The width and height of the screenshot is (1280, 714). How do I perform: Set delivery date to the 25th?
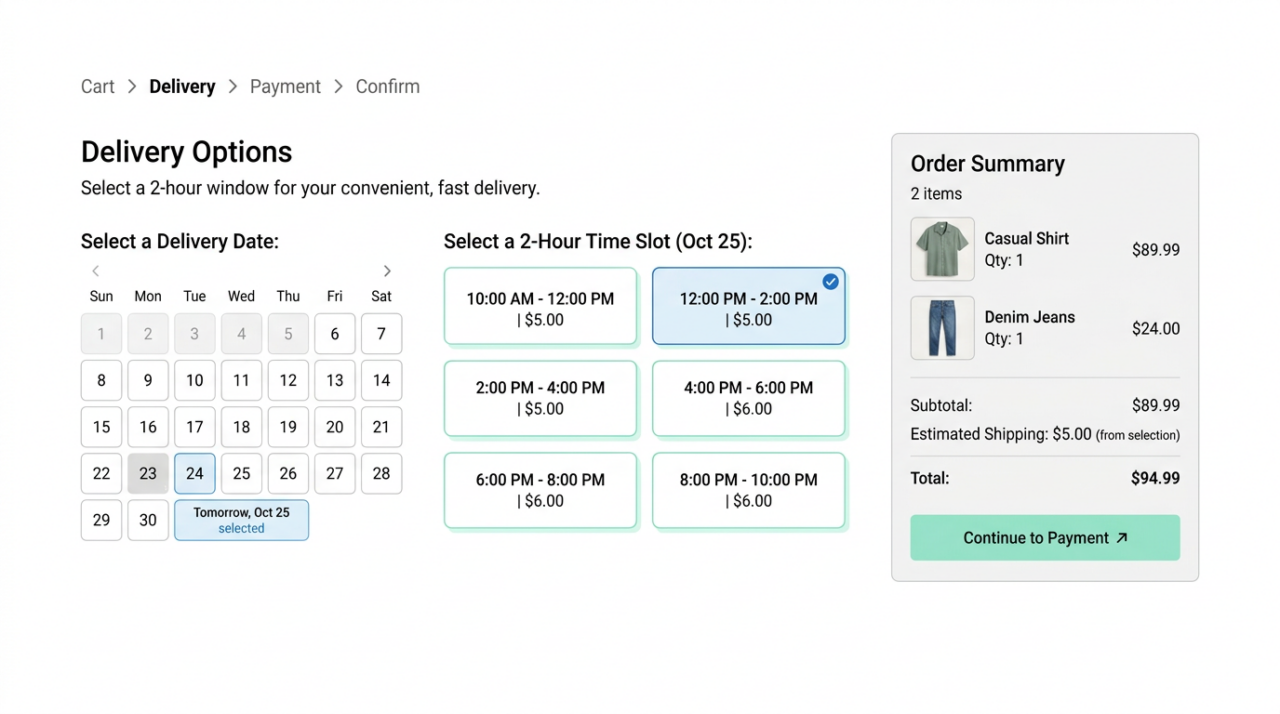[241, 473]
